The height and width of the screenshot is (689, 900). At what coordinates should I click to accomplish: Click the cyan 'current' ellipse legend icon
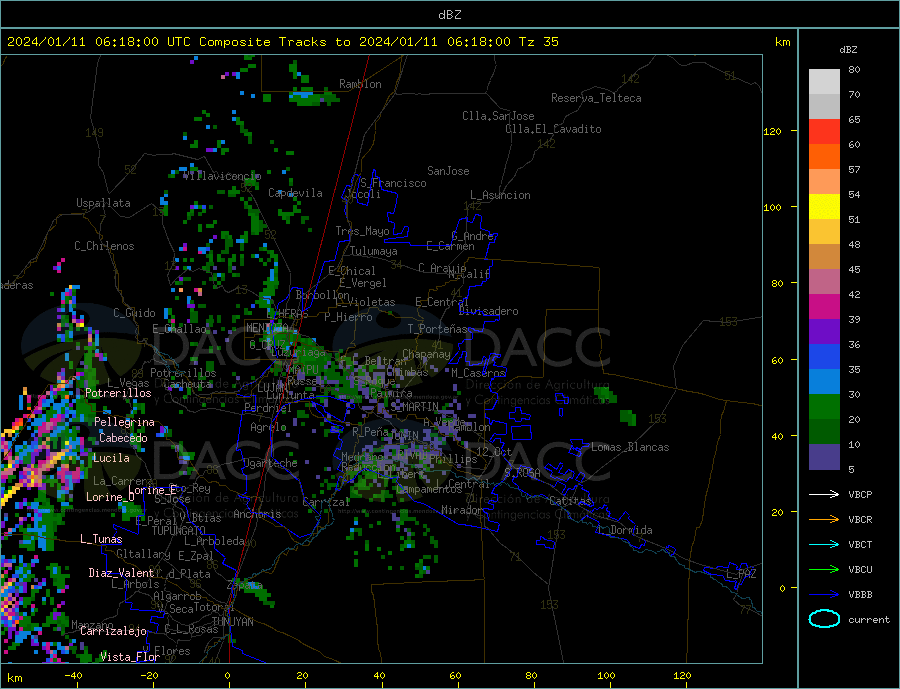824,619
